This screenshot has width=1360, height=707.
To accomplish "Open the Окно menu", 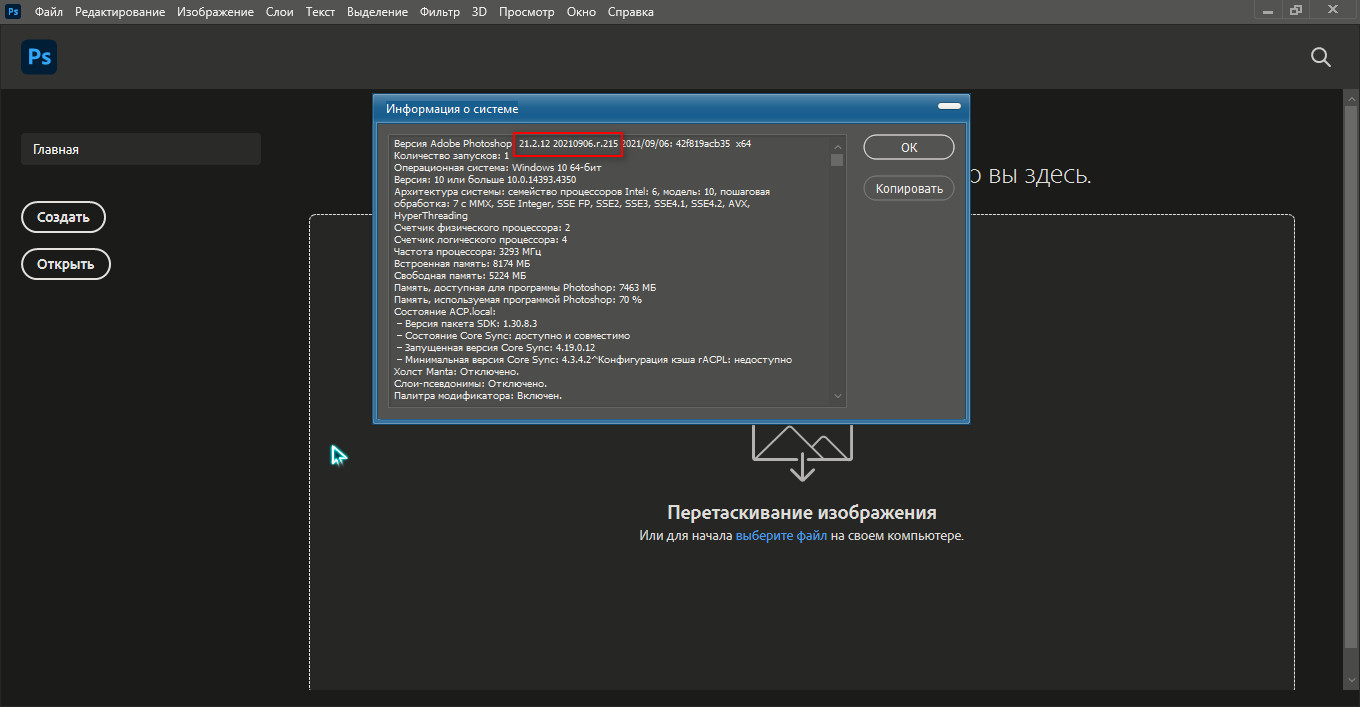I will point(581,12).
